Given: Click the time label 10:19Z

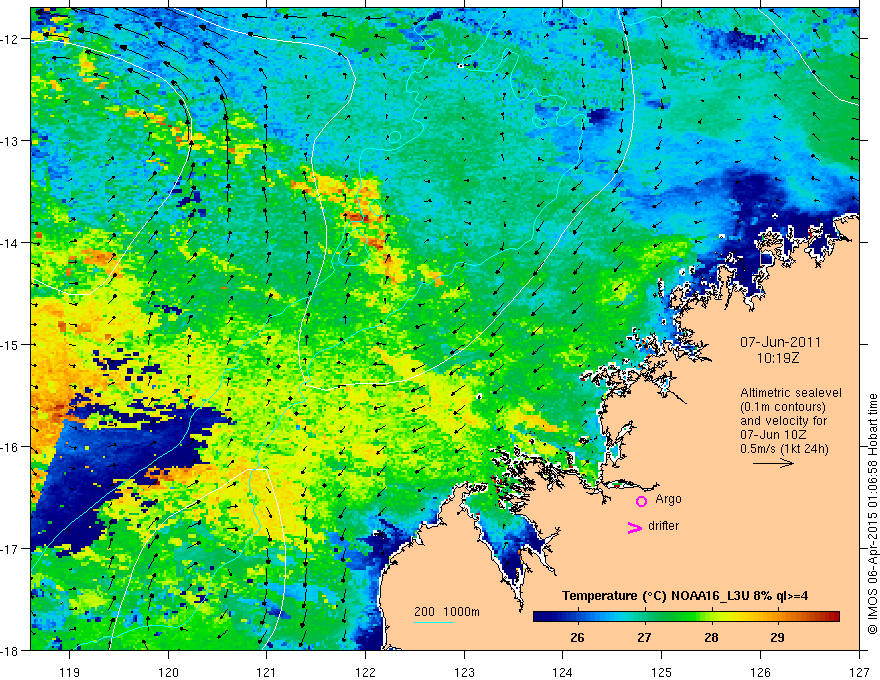Looking at the screenshot, I should pos(777,358).
